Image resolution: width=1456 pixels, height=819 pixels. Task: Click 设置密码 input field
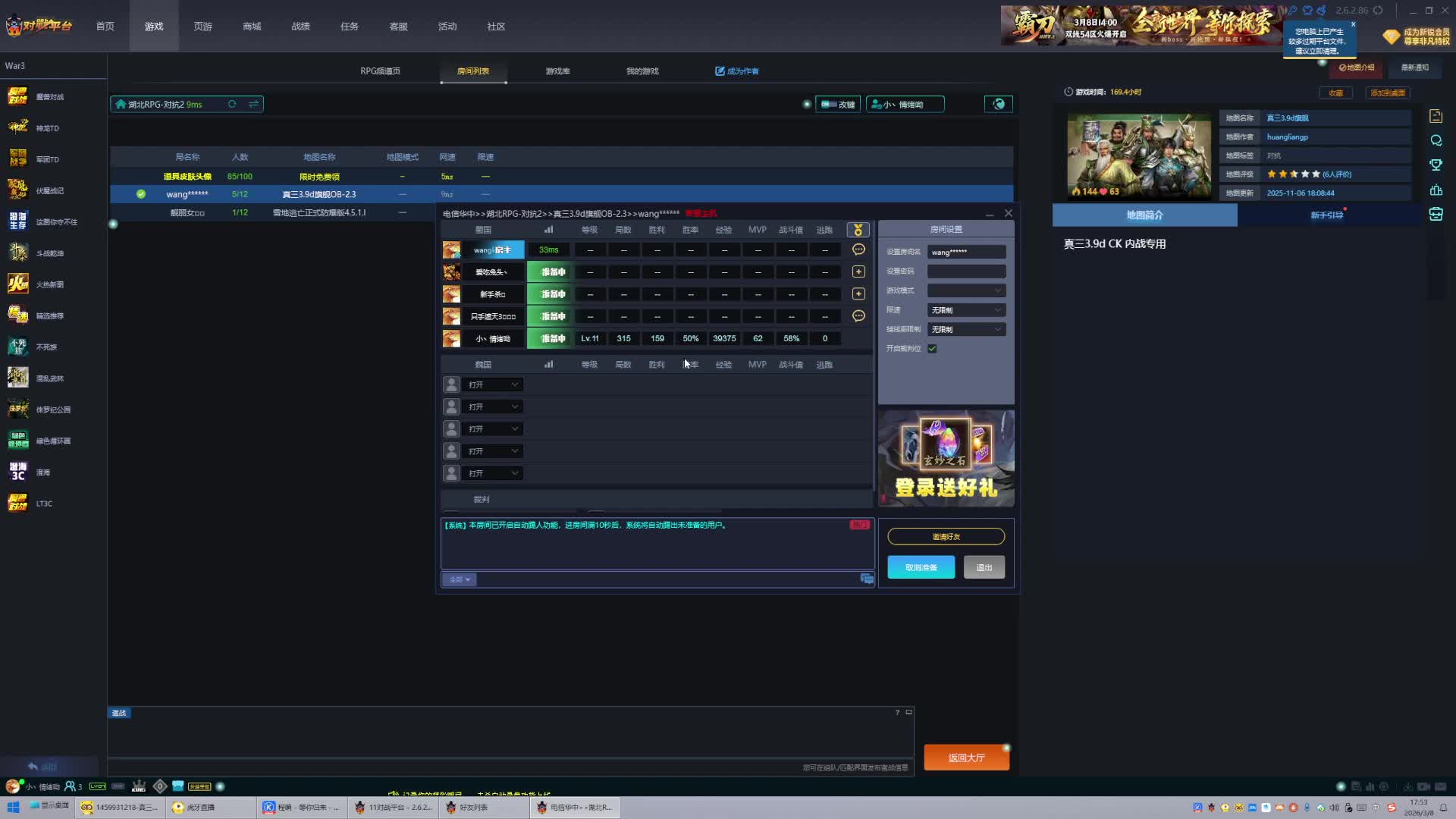pyautogui.click(x=966, y=271)
